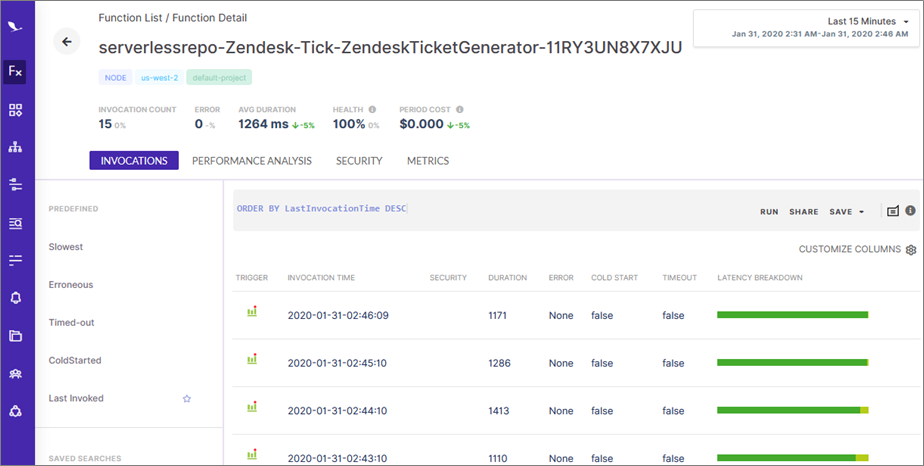Viewport: 924px width, 466px height.
Task: Select the Slowest predefined query
Action: [x=65, y=247]
